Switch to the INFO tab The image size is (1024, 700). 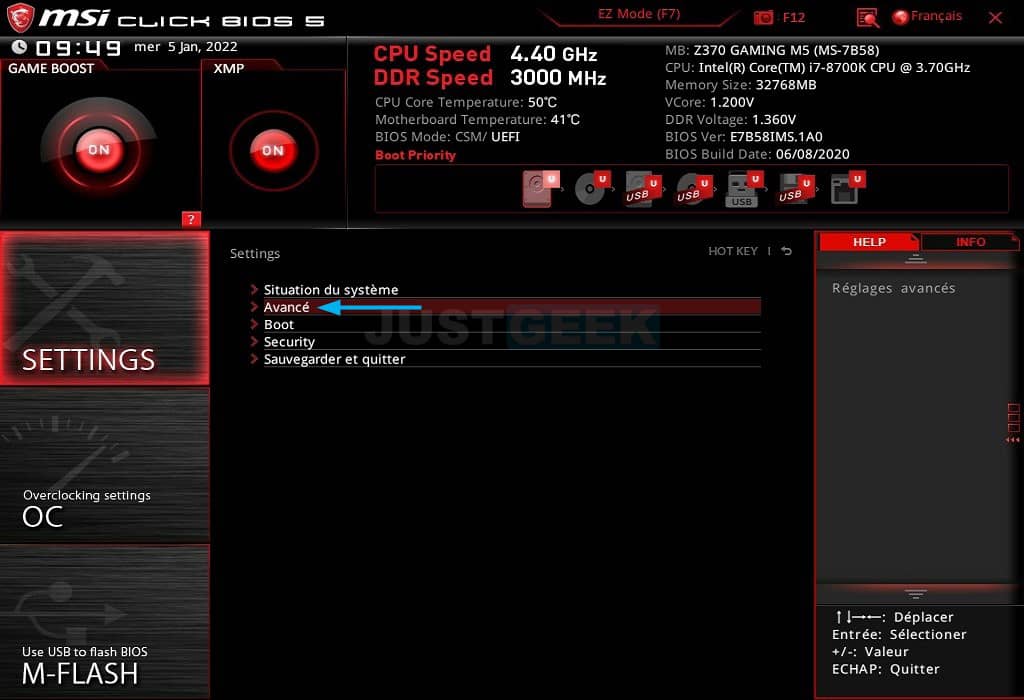(970, 242)
